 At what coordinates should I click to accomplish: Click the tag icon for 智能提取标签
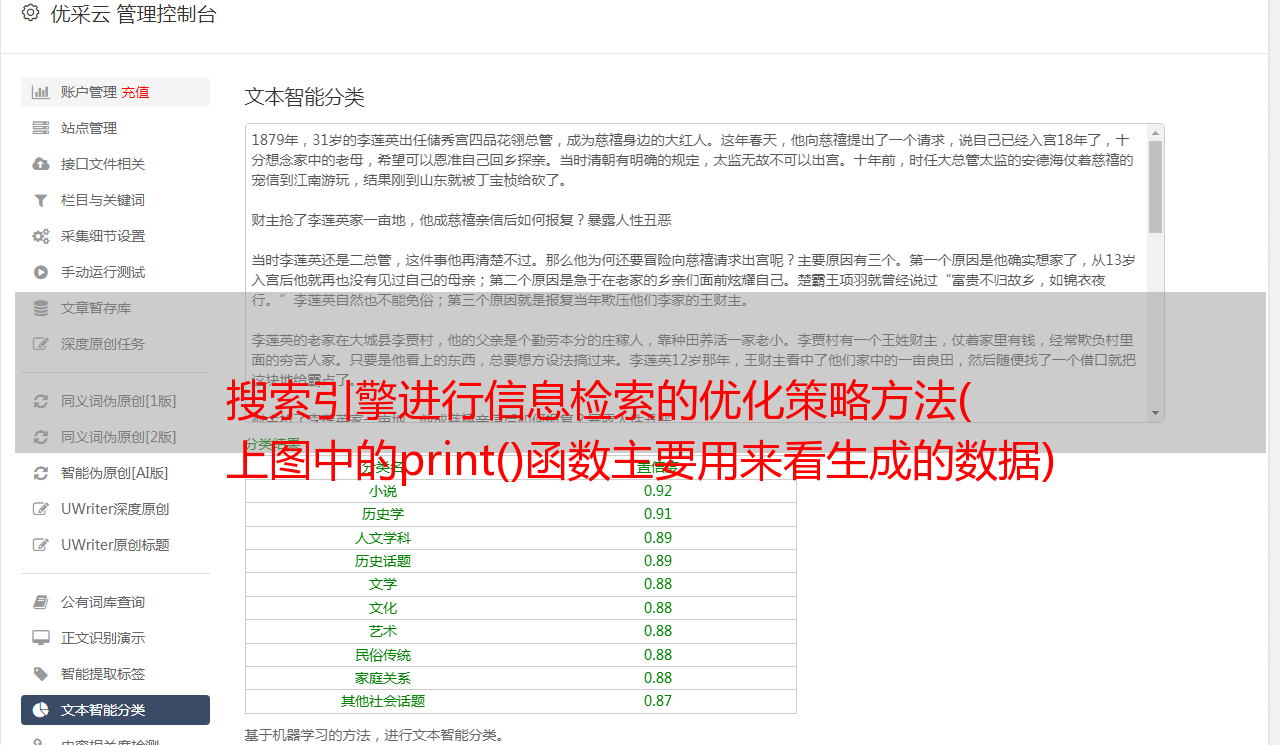click(41, 674)
